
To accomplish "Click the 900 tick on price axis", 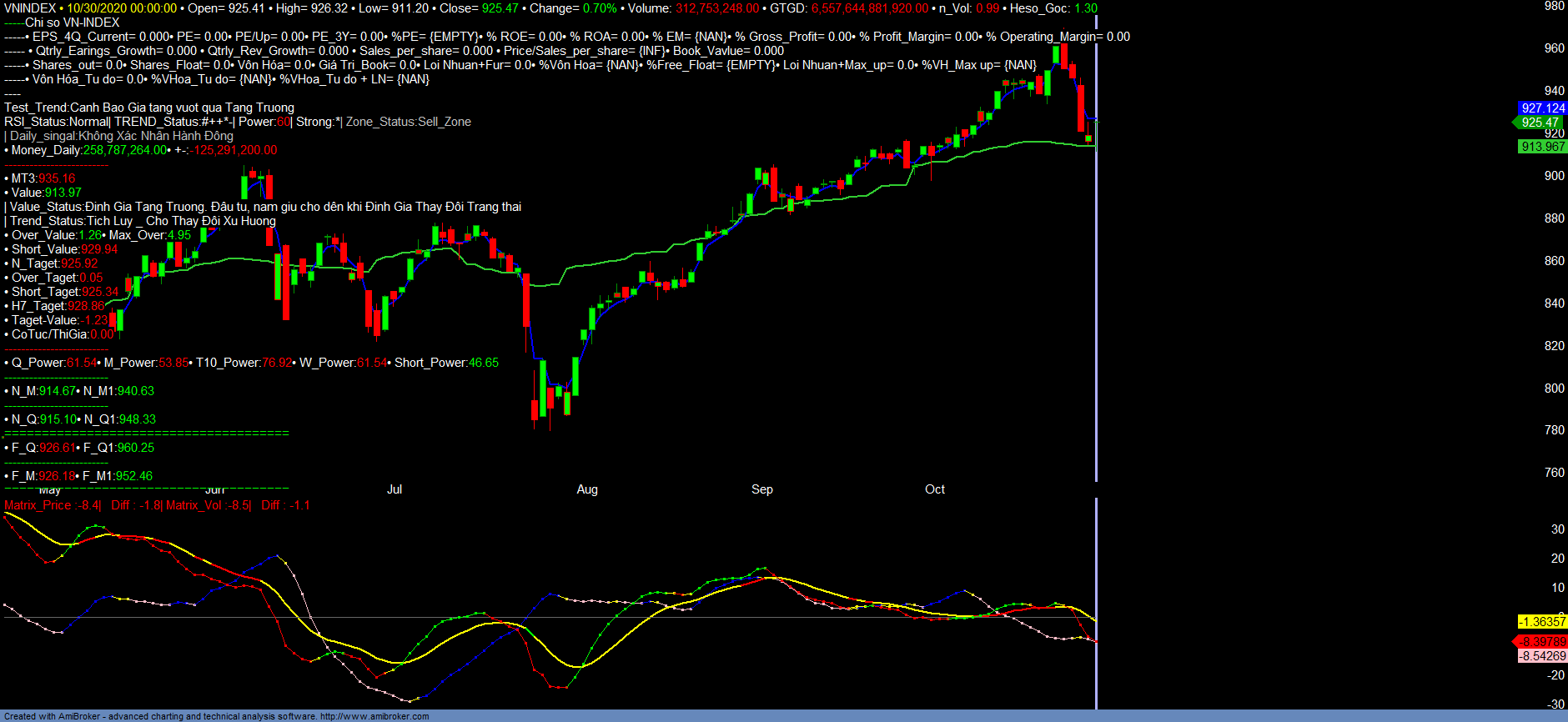I will tap(1554, 176).
